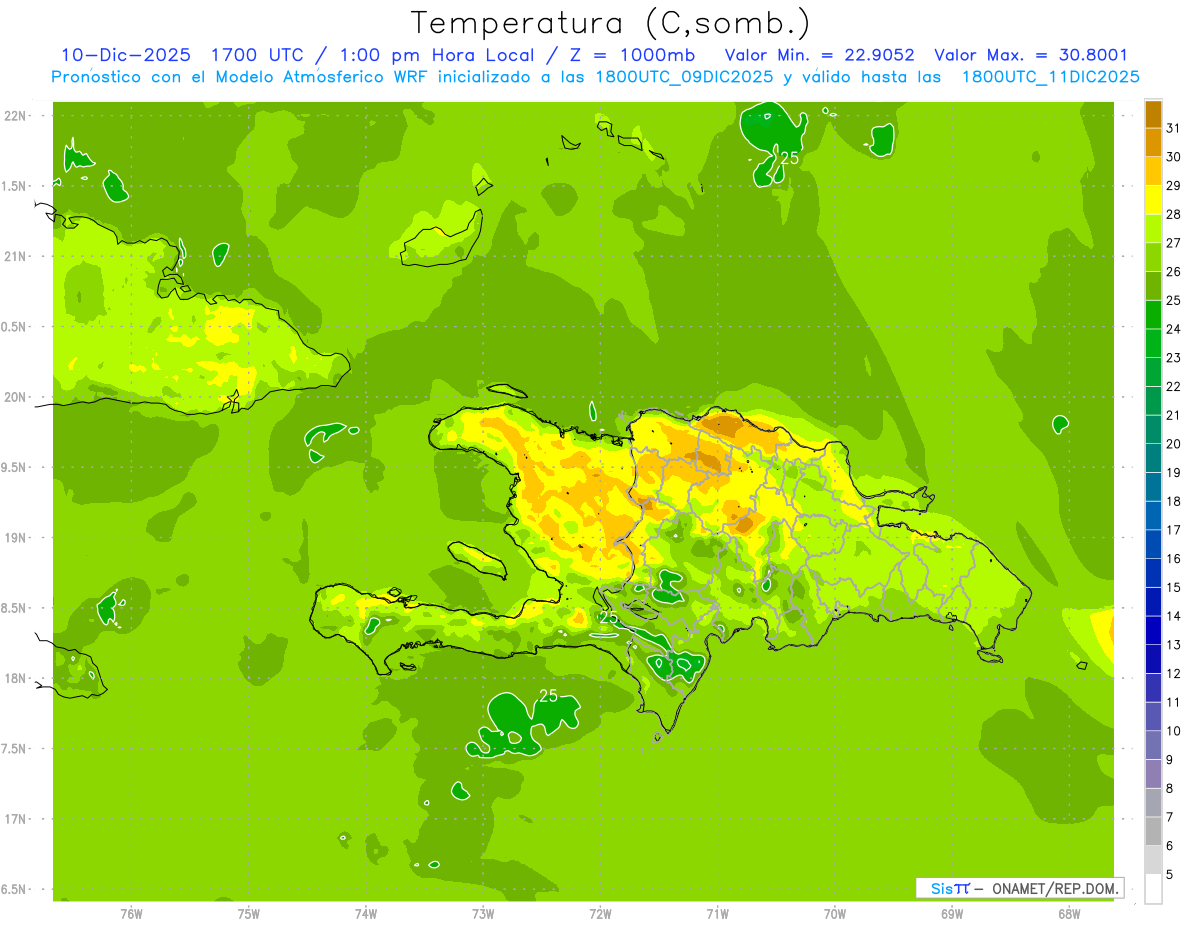The height and width of the screenshot is (927, 1200).
Task: Click the "19N" latitude label
Action: [x=16, y=538]
